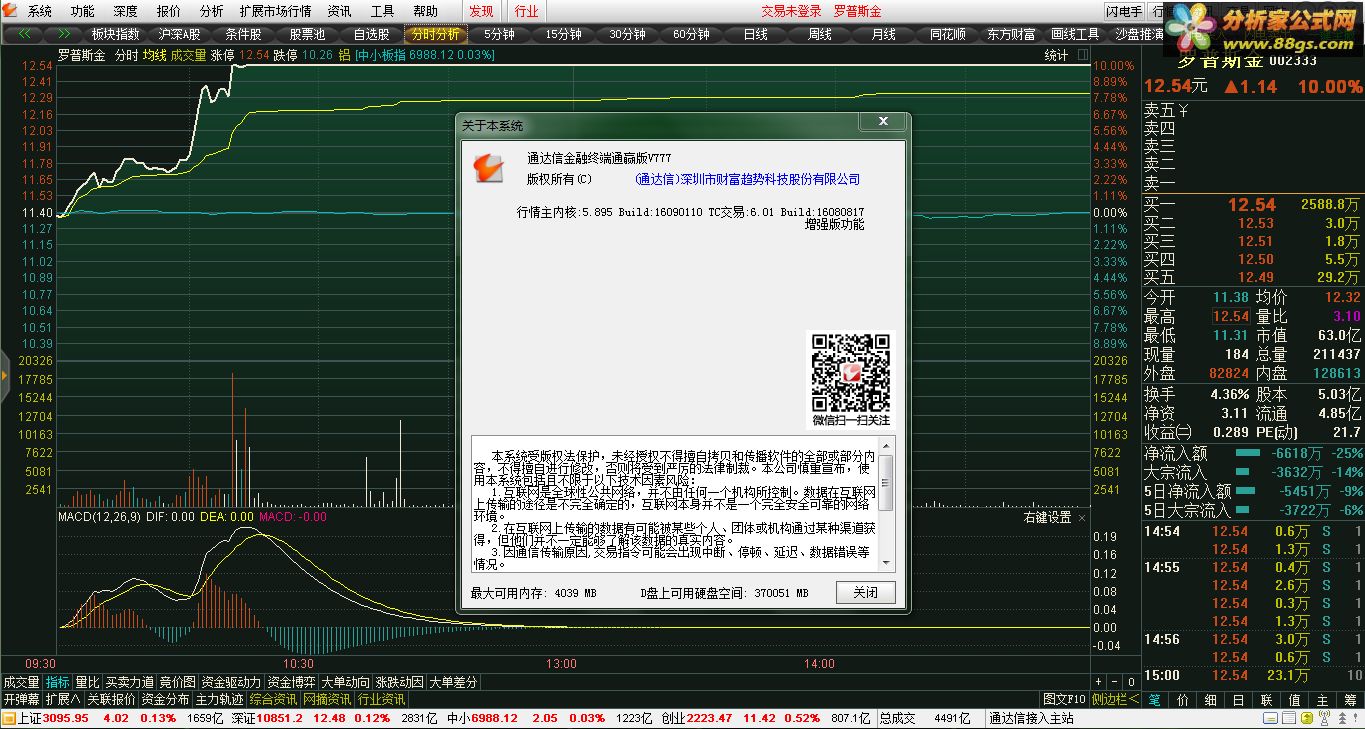Click the yellow index icon beside 上证

point(9,718)
